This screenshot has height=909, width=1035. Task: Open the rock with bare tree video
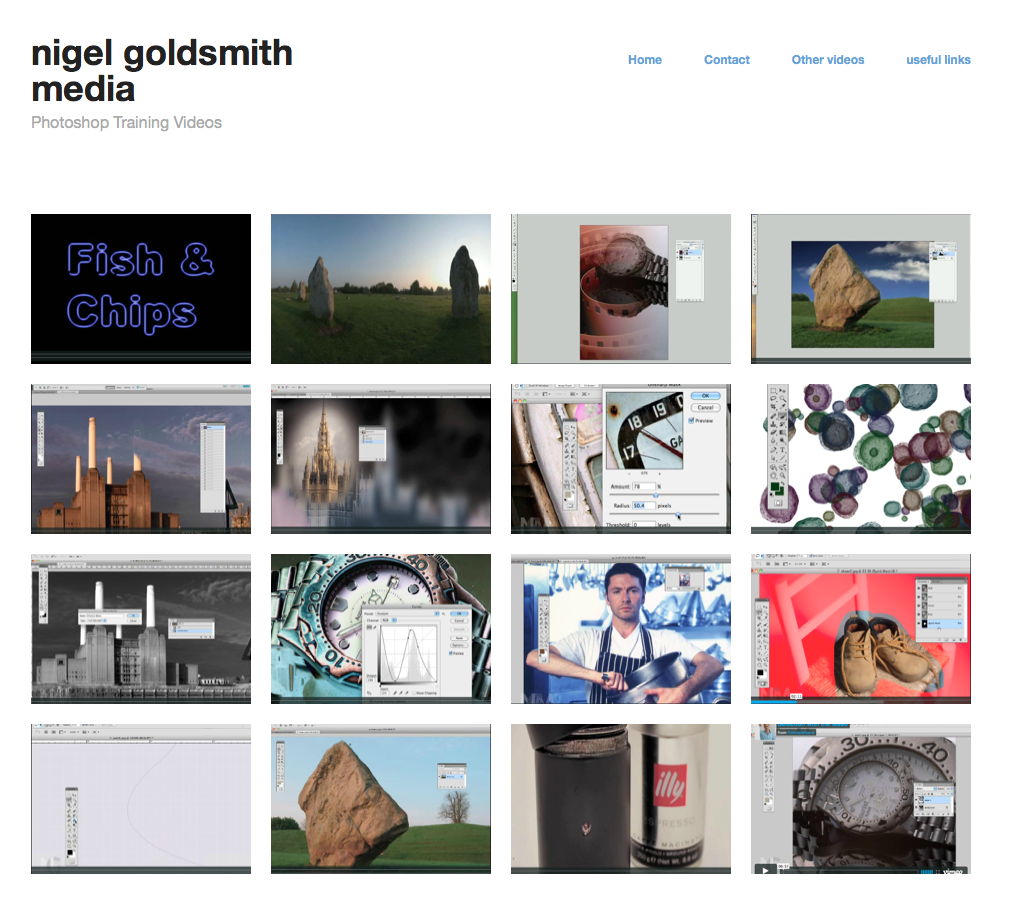click(x=381, y=799)
